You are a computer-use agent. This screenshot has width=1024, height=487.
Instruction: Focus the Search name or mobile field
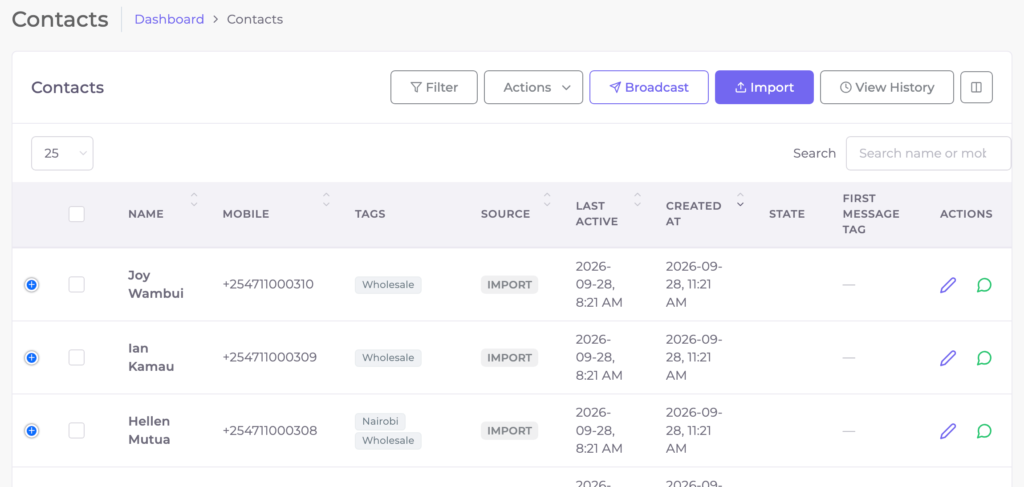(928, 153)
